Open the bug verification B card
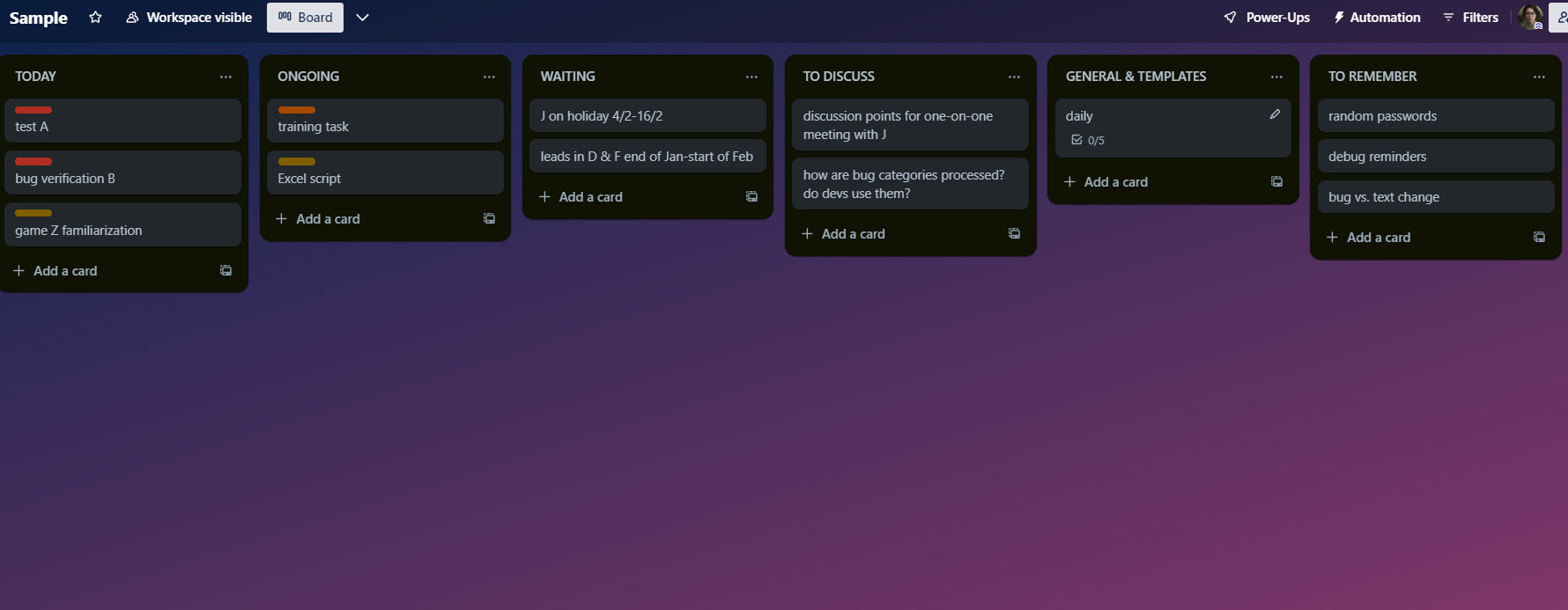 [x=122, y=173]
